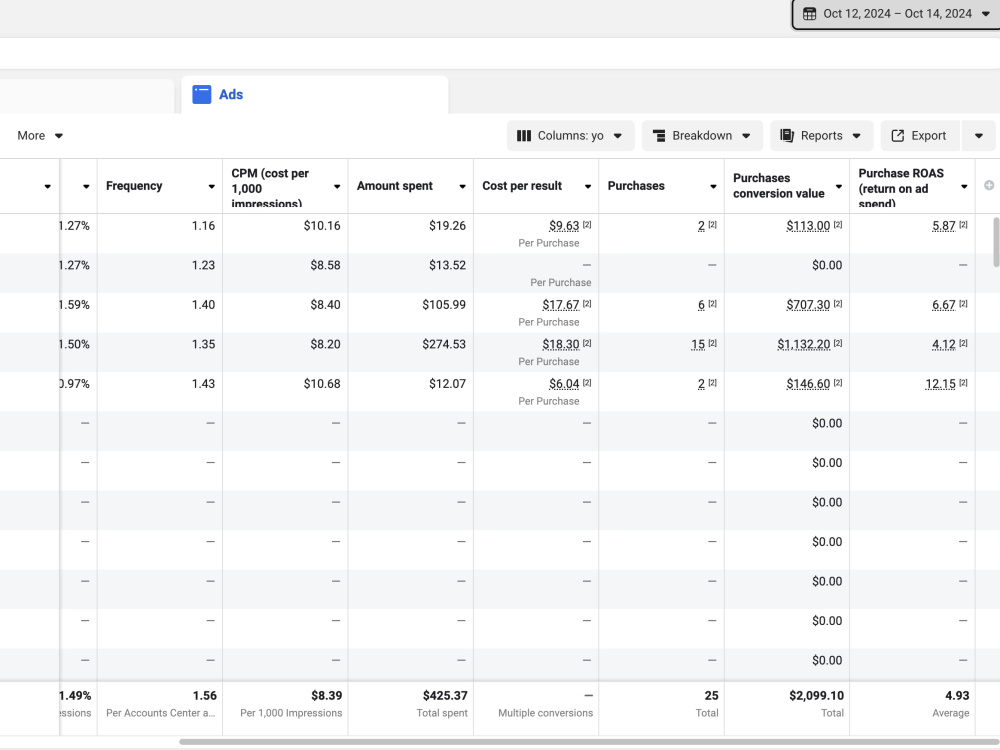This screenshot has width=1000, height=750.
Task: Open the Amount spent column menu arrow
Action: coord(462,187)
